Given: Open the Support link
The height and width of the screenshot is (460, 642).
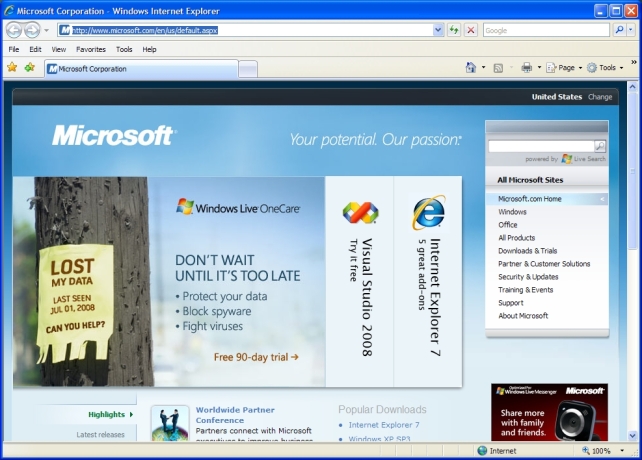Looking at the screenshot, I should (511, 303).
